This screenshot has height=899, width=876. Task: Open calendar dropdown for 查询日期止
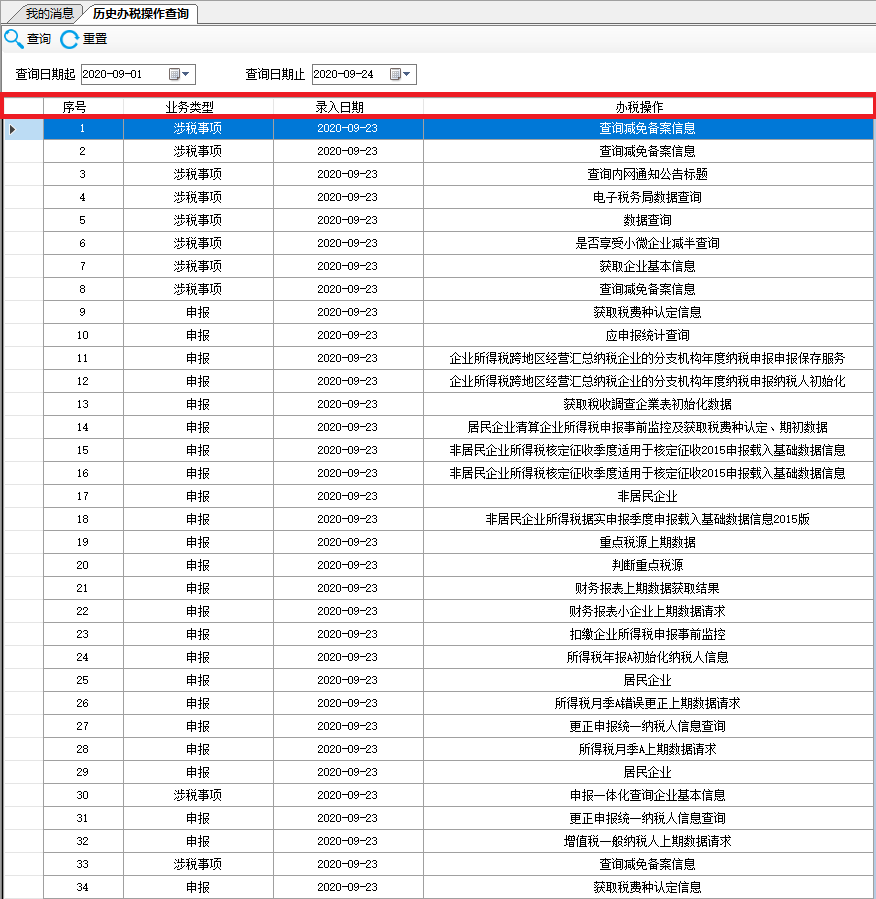click(400, 74)
